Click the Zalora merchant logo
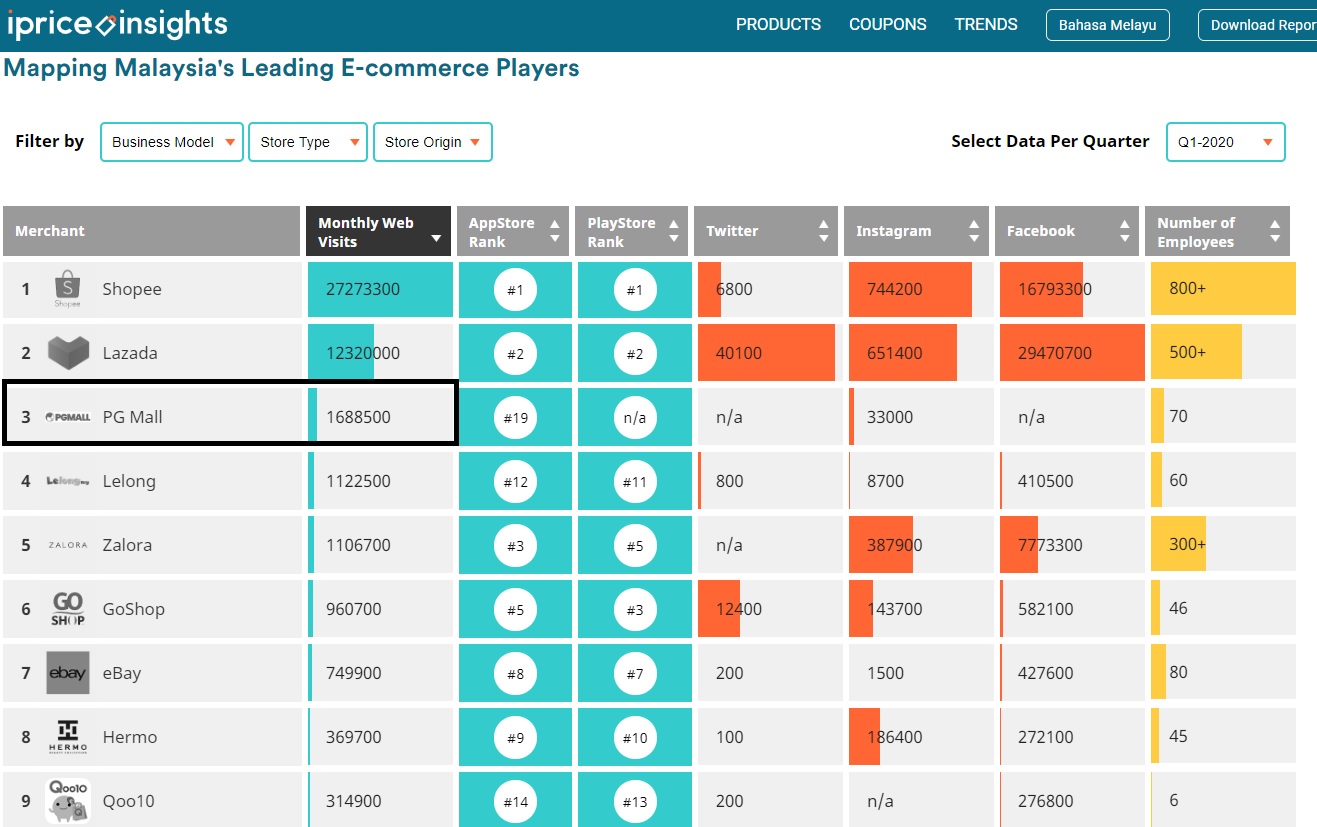This screenshot has height=827, width=1317. 68,545
